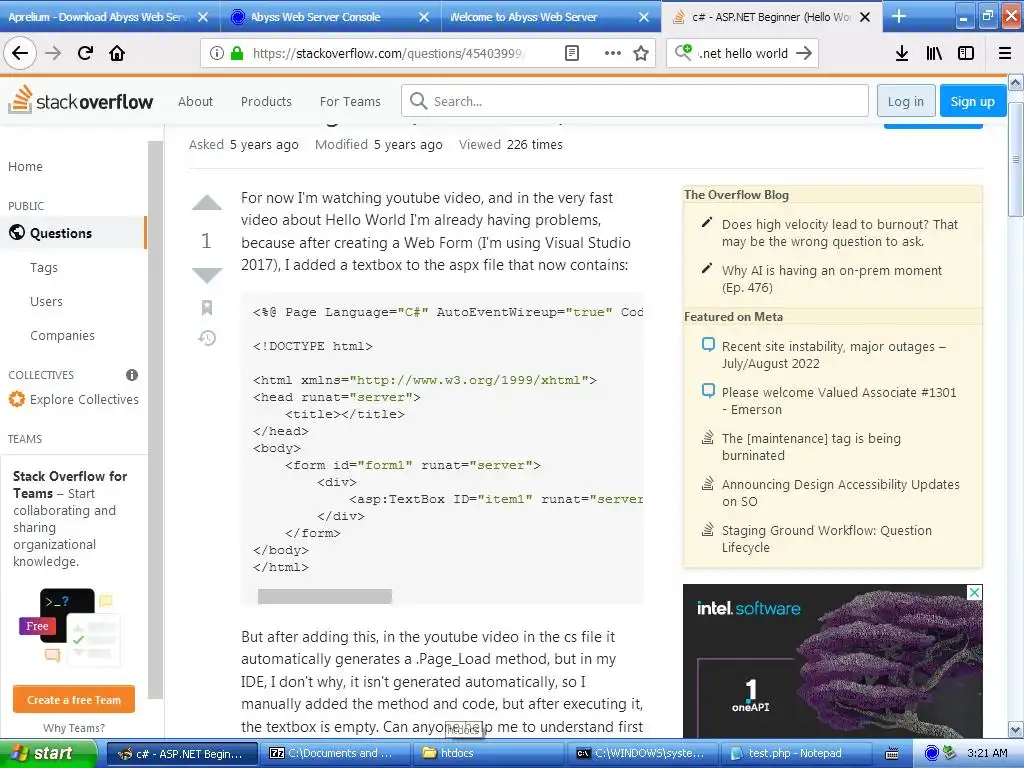Click the Log in button
This screenshot has height=768, width=1024.
click(905, 101)
